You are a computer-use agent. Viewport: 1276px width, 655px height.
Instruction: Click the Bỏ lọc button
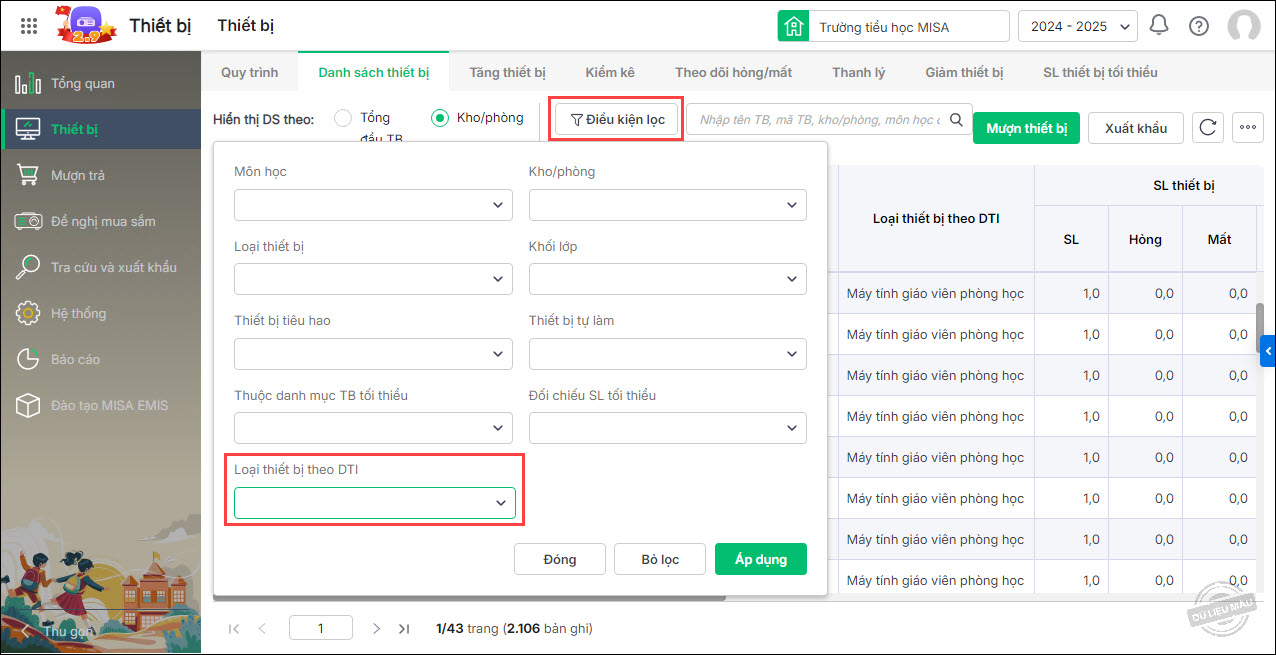pyautogui.click(x=660, y=559)
